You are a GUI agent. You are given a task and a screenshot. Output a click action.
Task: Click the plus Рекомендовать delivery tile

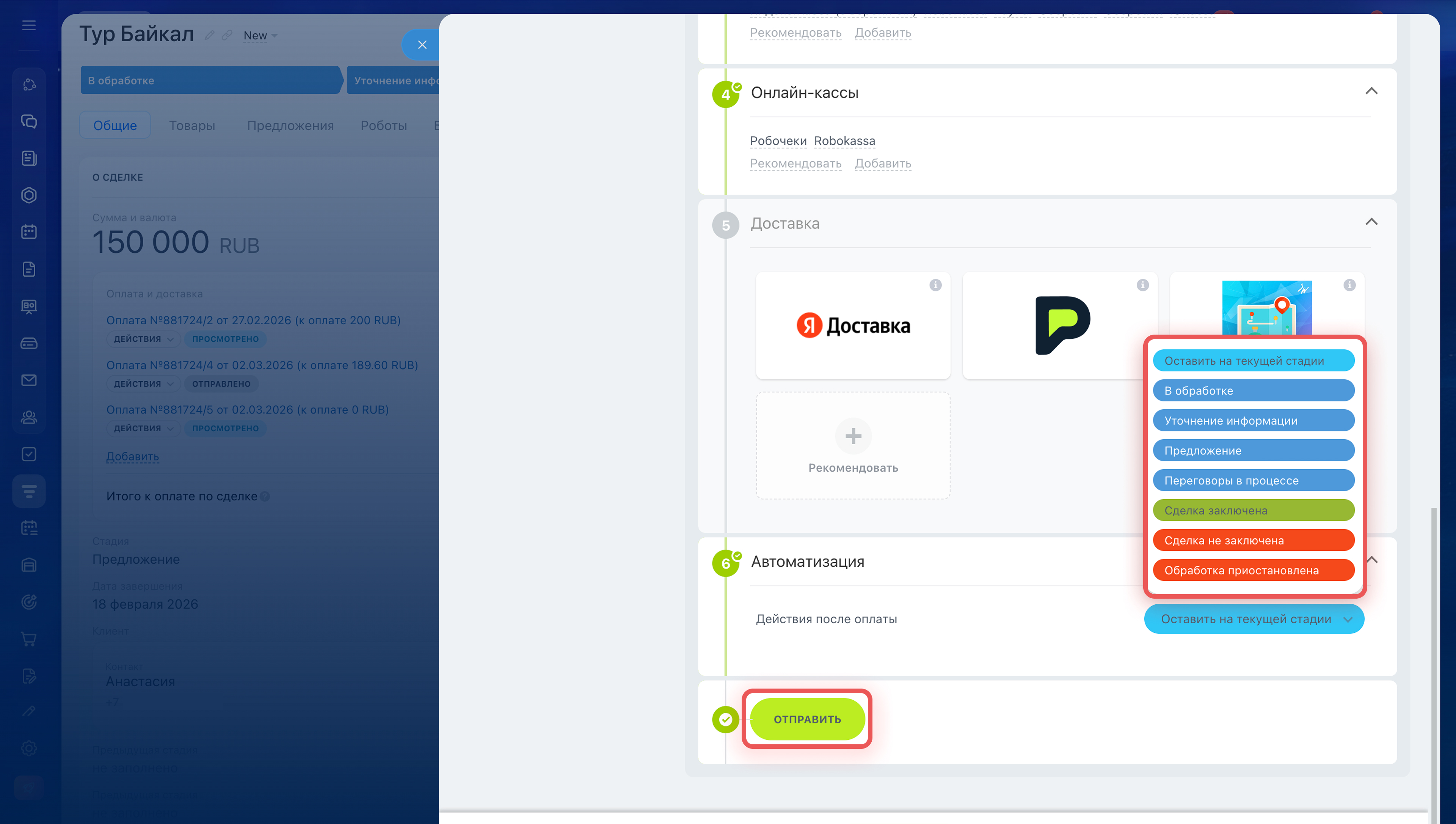point(853,445)
